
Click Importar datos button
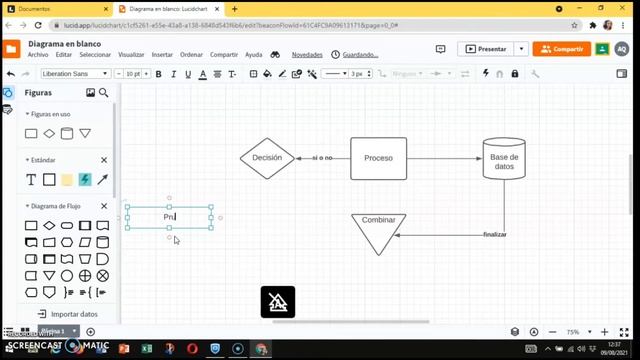[x=68, y=314]
